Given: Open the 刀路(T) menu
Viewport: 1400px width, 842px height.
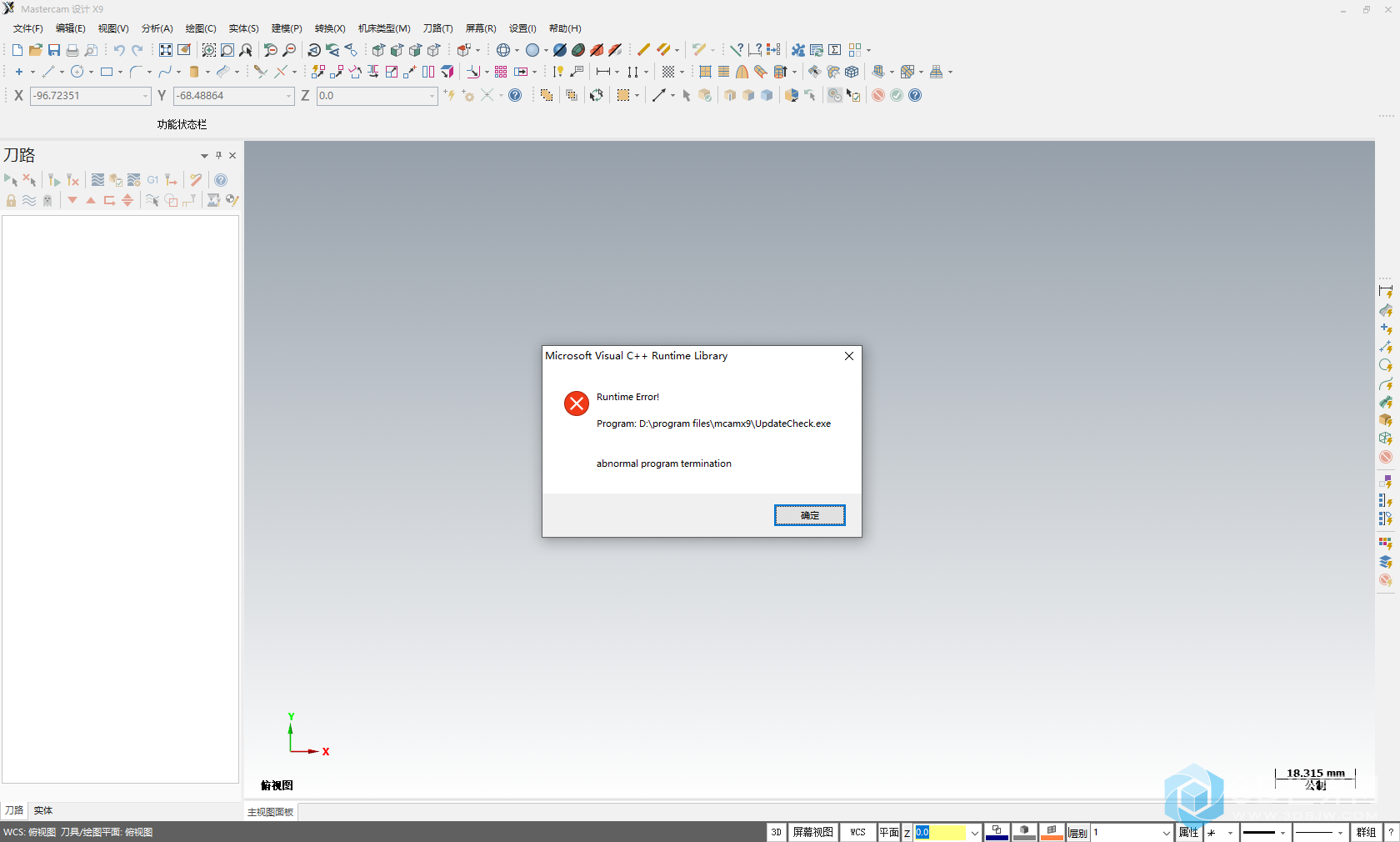Looking at the screenshot, I should (x=437, y=28).
